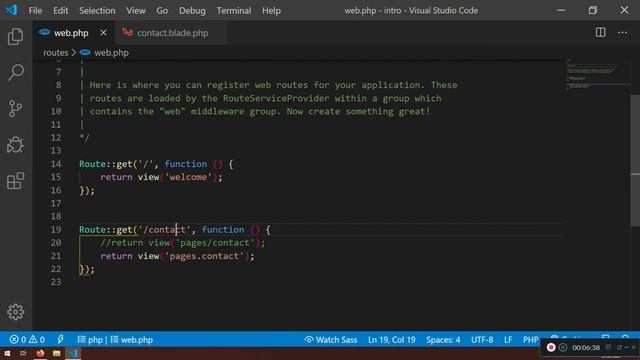Open the Terminal menu
The image size is (640, 360).
[233, 11]
